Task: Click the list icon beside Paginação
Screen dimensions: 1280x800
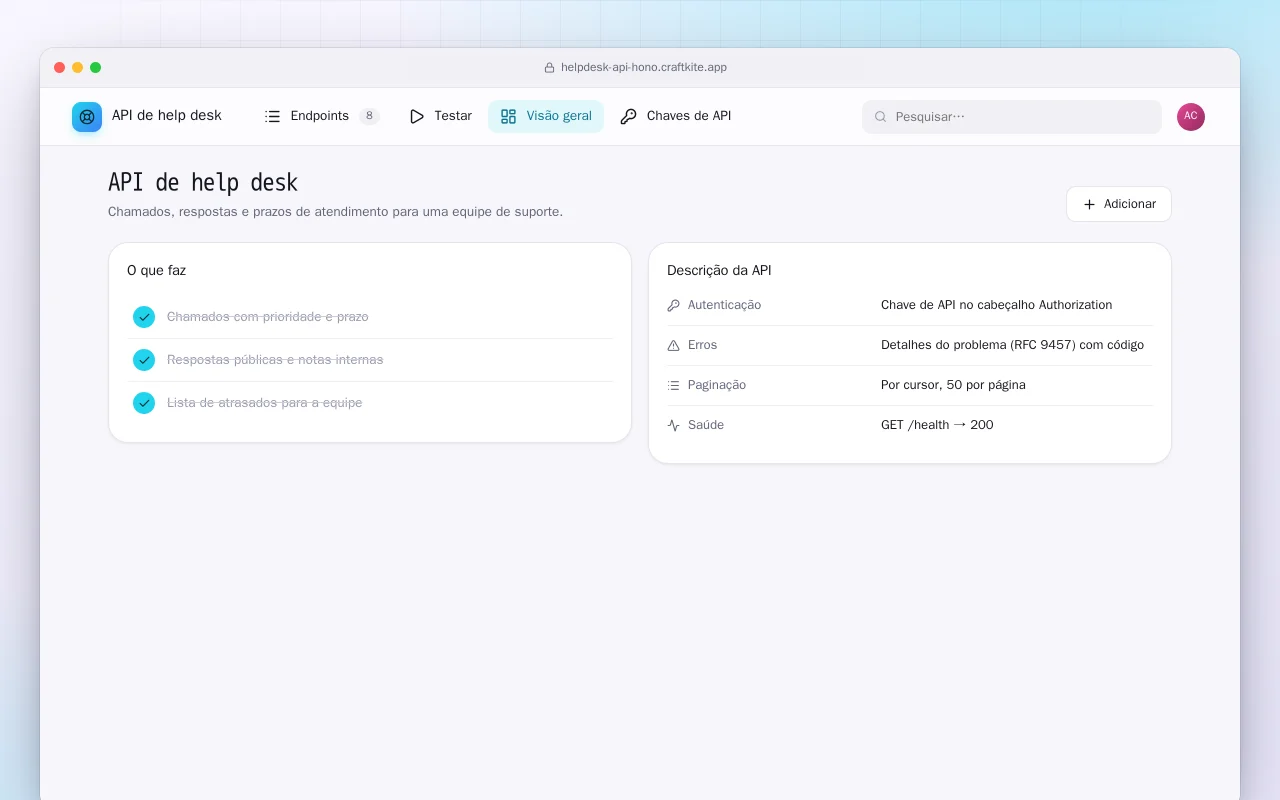Action: (x=674, y=385)
